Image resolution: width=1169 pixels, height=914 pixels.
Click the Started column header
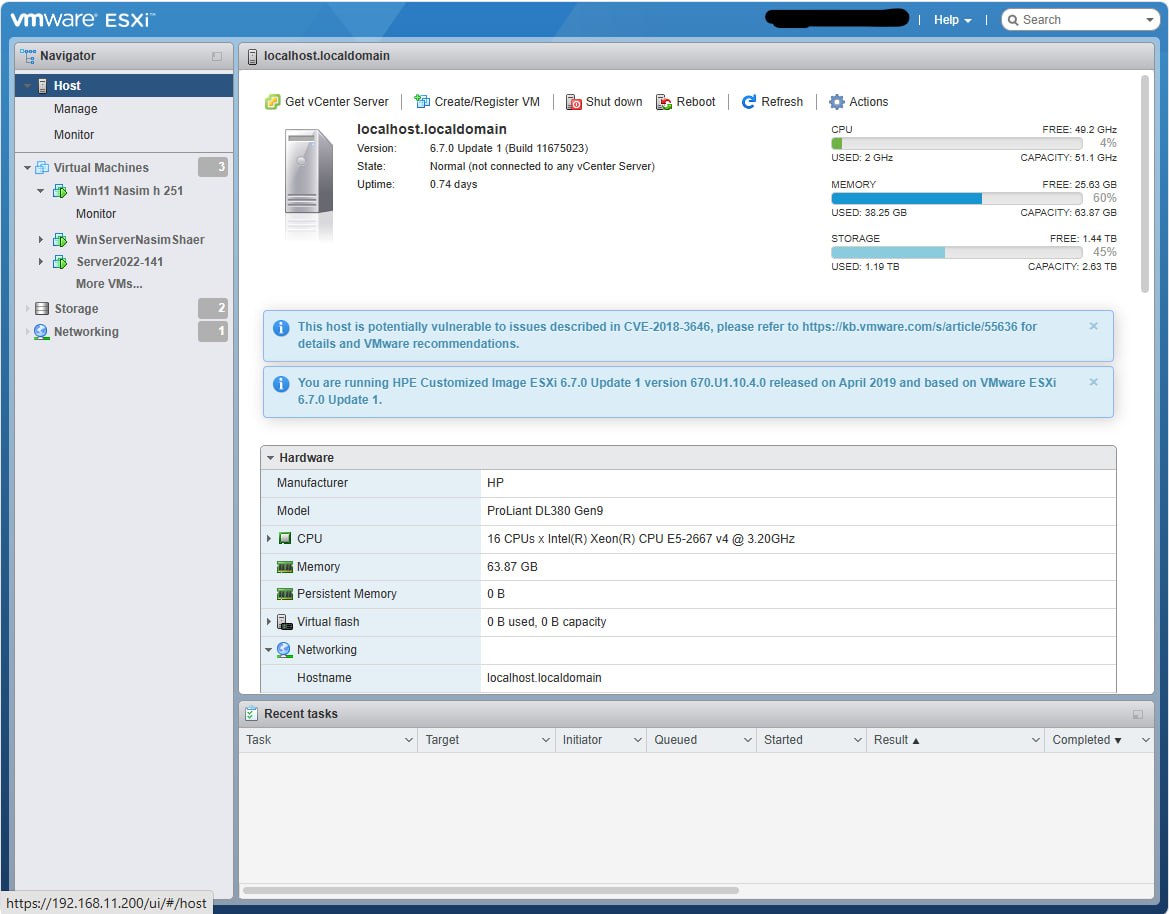(x=810, y=740)
